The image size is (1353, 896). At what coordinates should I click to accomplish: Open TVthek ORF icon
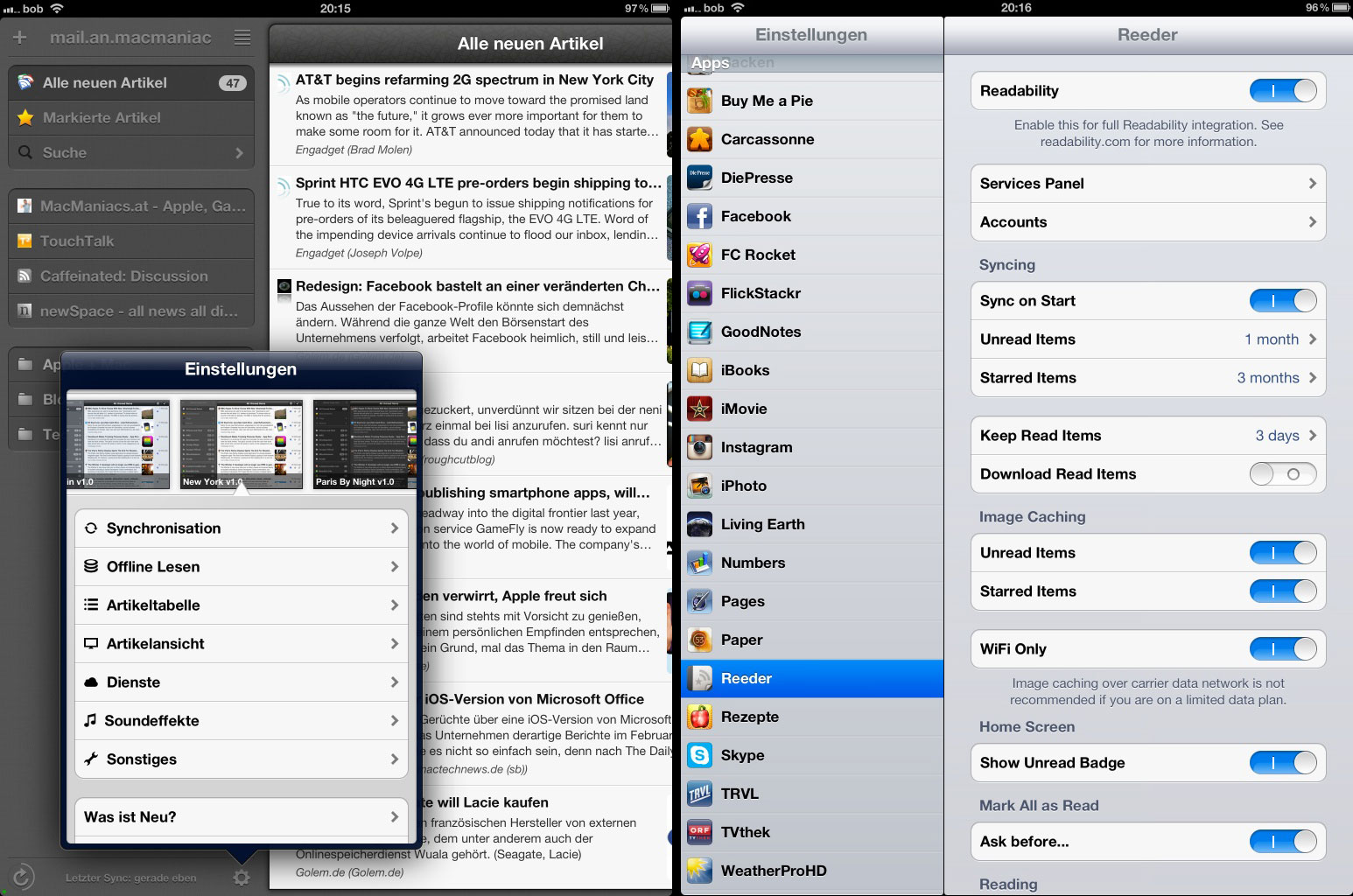tap(699, 832)
